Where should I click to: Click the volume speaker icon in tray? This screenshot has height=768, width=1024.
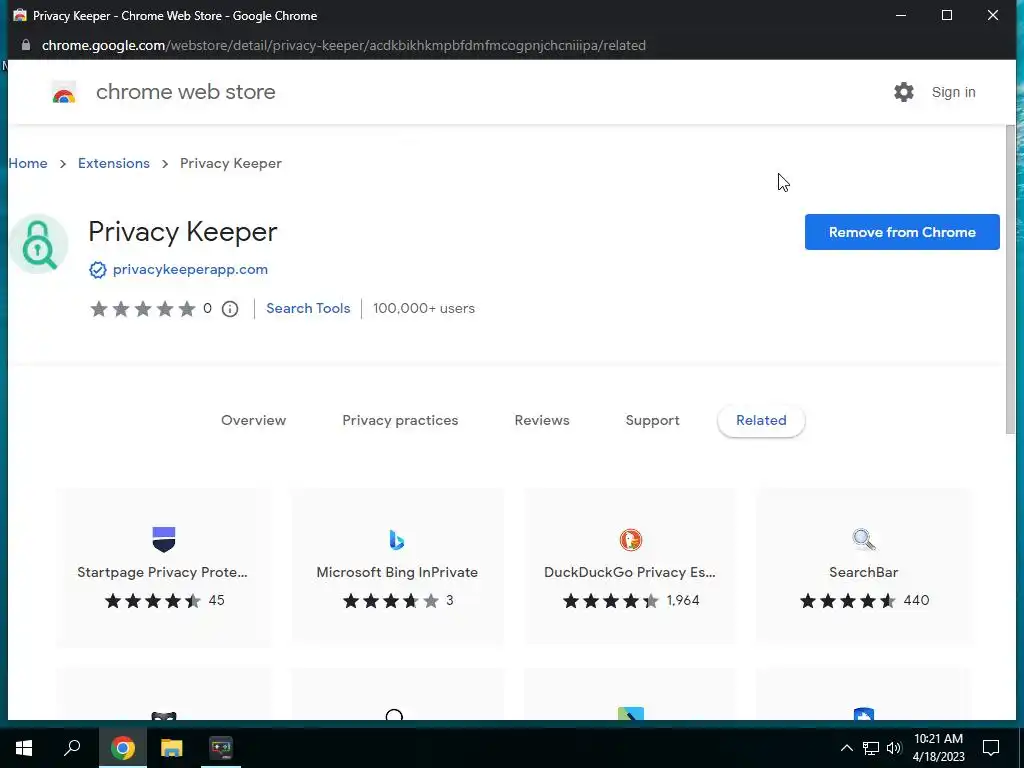coord(894,748)
